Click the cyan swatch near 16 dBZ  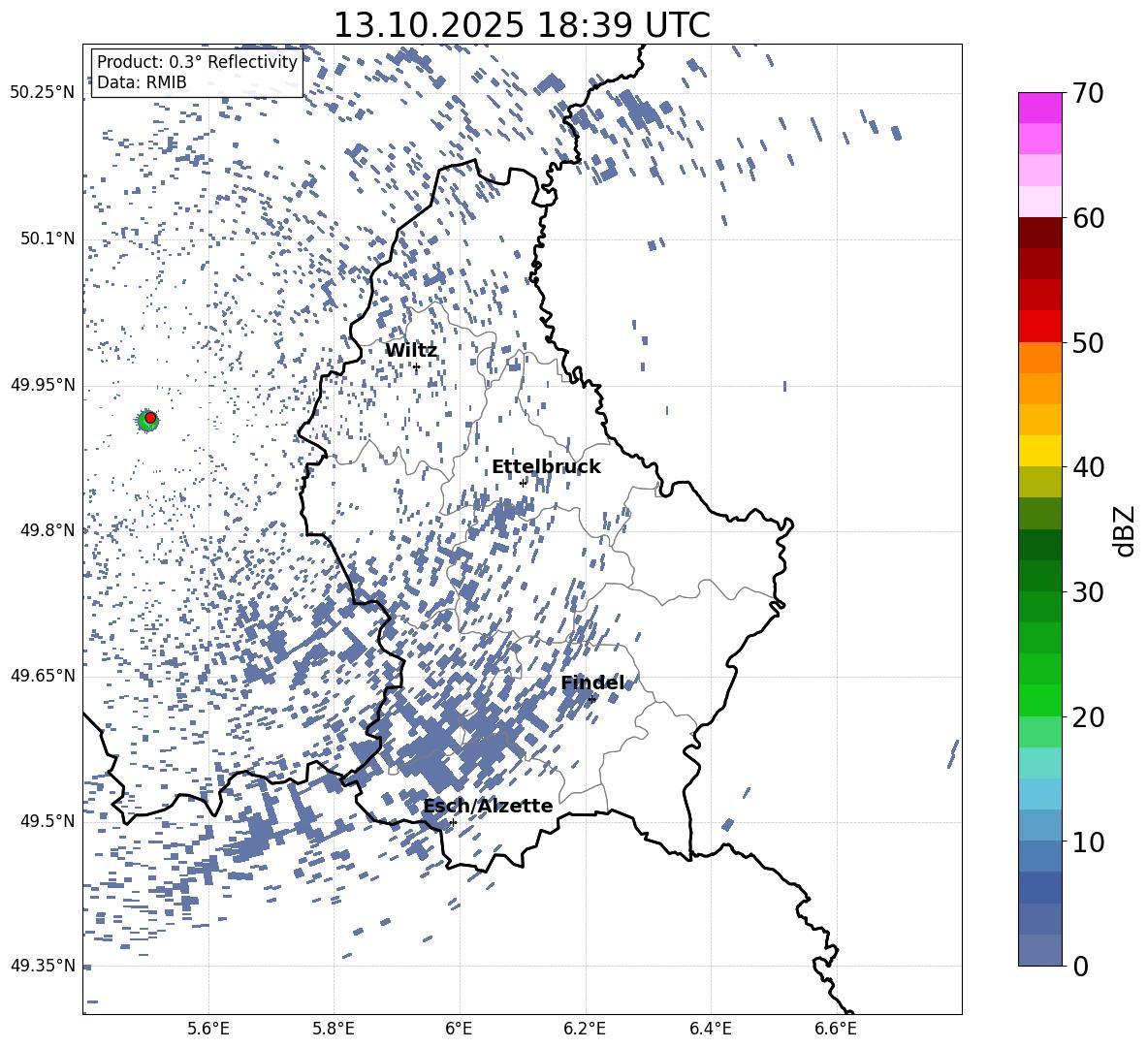tap(1040, 763)
